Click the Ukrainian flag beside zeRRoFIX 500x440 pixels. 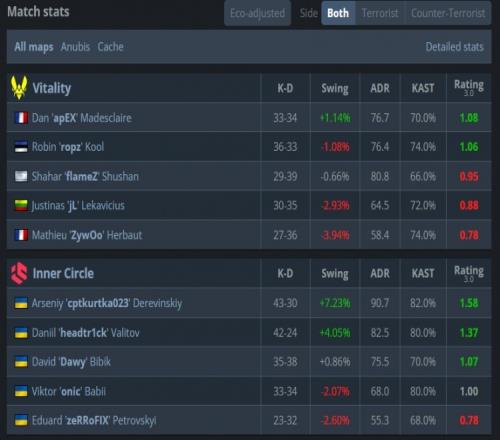21,420
